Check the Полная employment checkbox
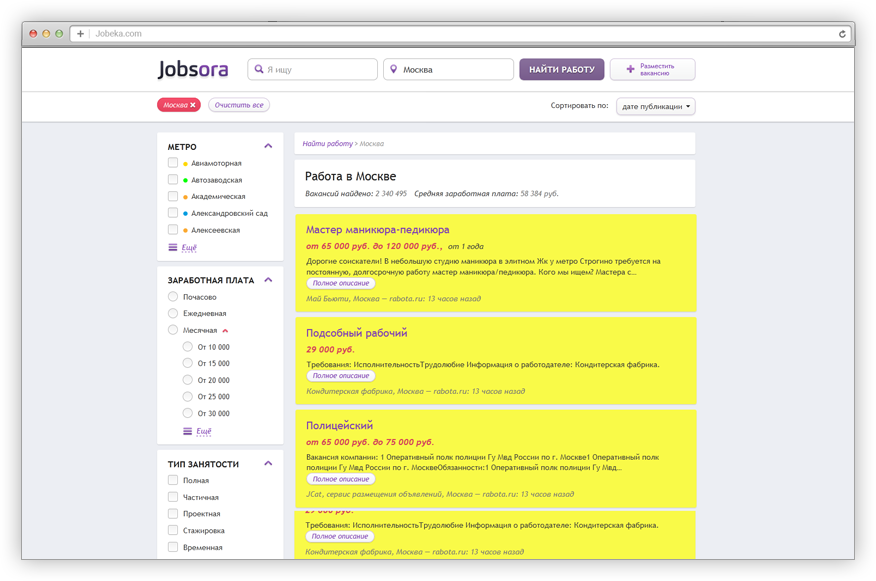 [173, 480]
